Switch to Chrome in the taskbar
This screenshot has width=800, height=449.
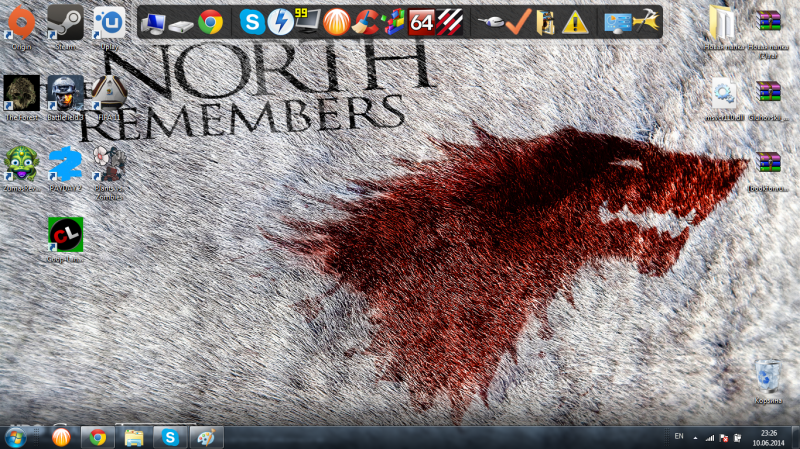pos(98,438)
